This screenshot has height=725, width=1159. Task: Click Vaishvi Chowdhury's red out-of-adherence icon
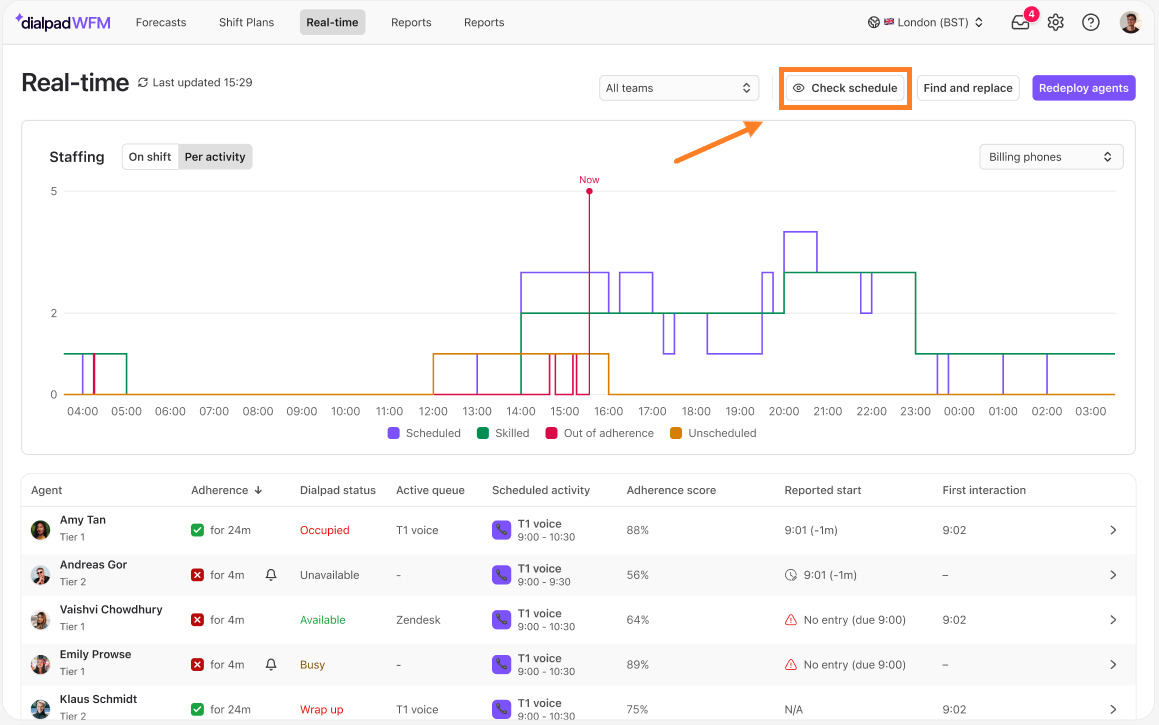(x=197, y=620)
